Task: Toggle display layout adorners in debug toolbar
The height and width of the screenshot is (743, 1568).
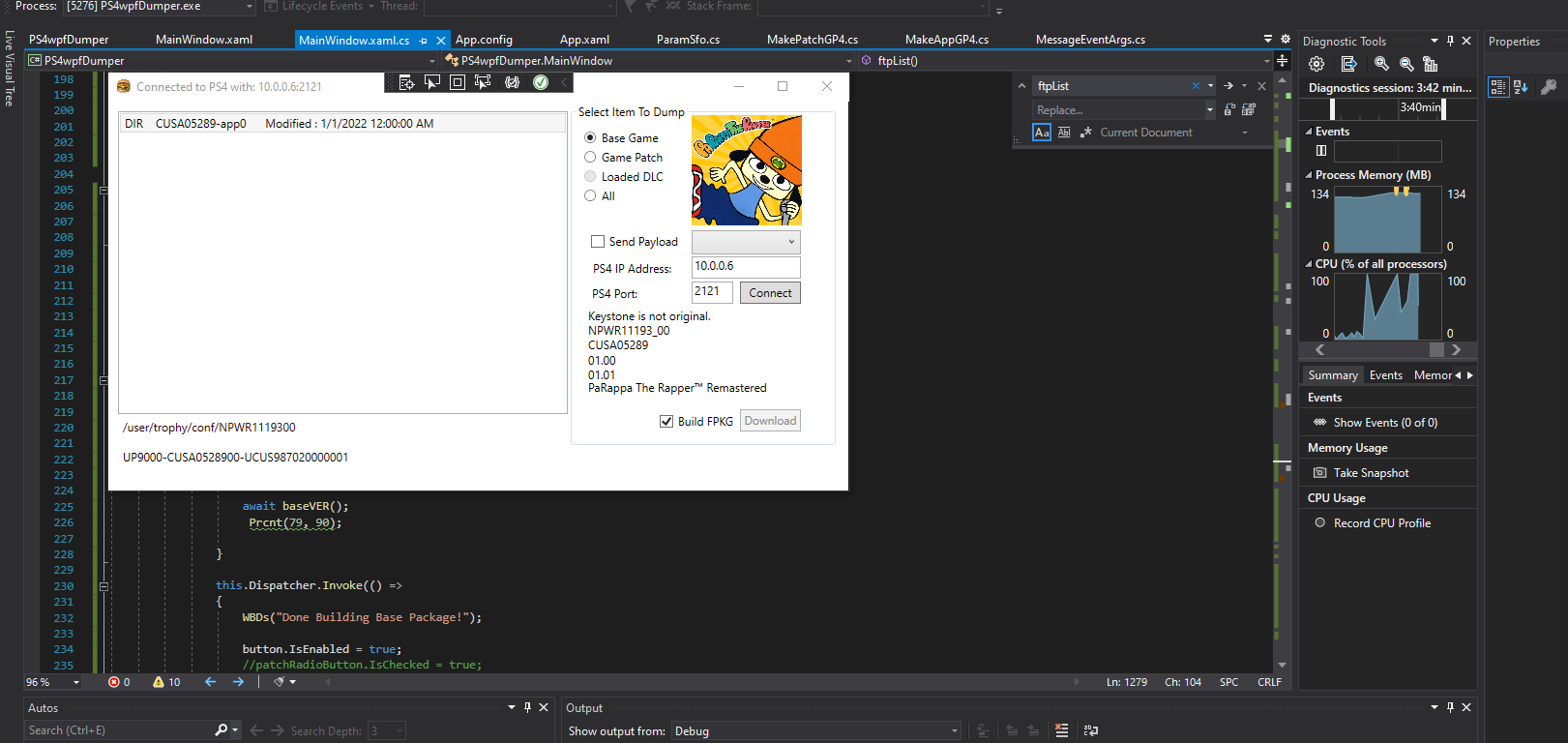Action: [x=458, y=82]
